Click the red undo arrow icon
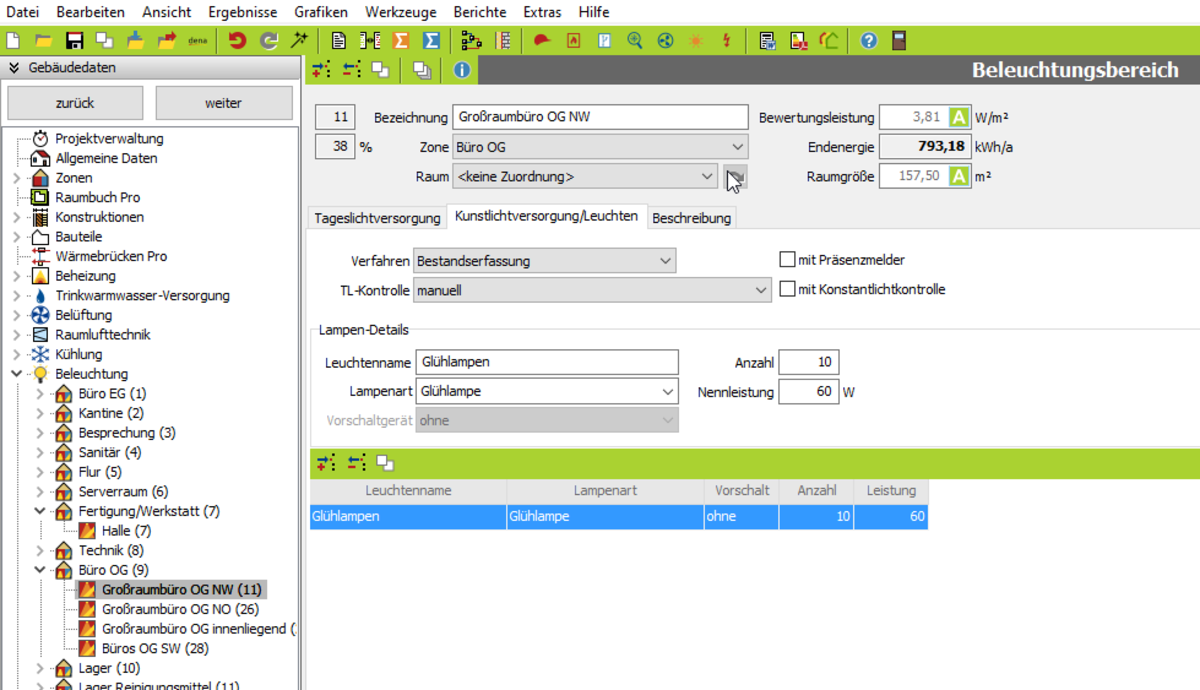This screenshot has width=1200, height=690. 237,41
